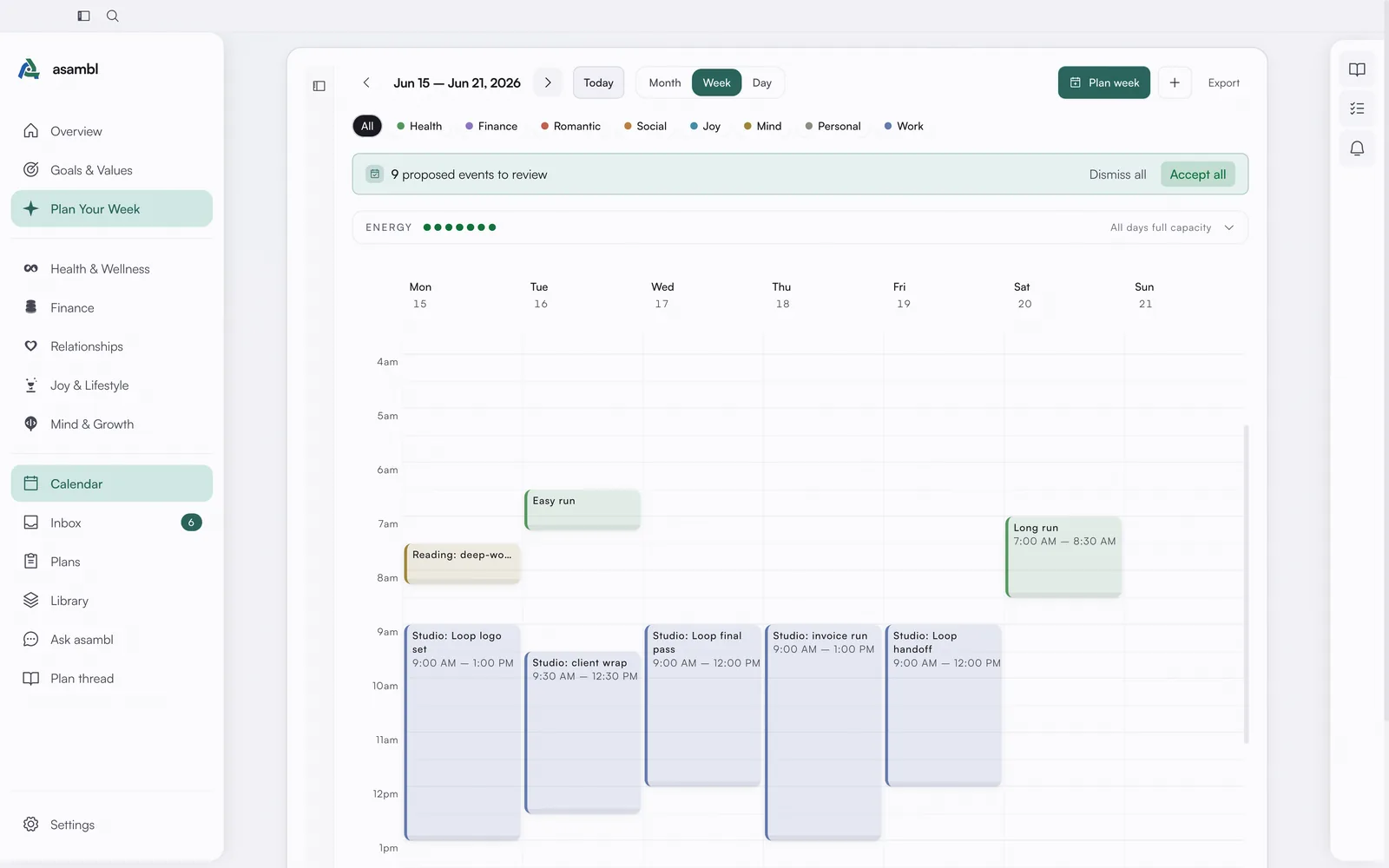Toggle the Finance category filter
This screenshot has height=868, width=1389.
tap(491, 126)
